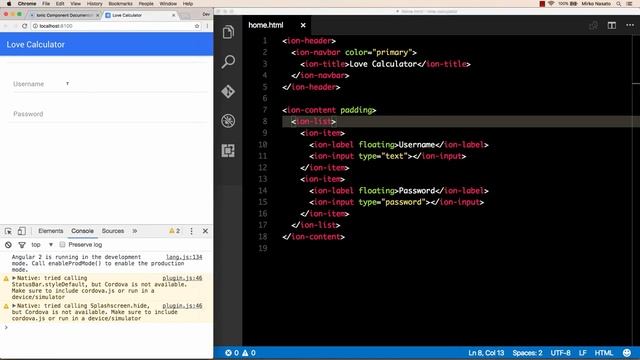This screenshot has width=640, height=360.
Task: Close the DevTools panel
Action: click(205, 231)
